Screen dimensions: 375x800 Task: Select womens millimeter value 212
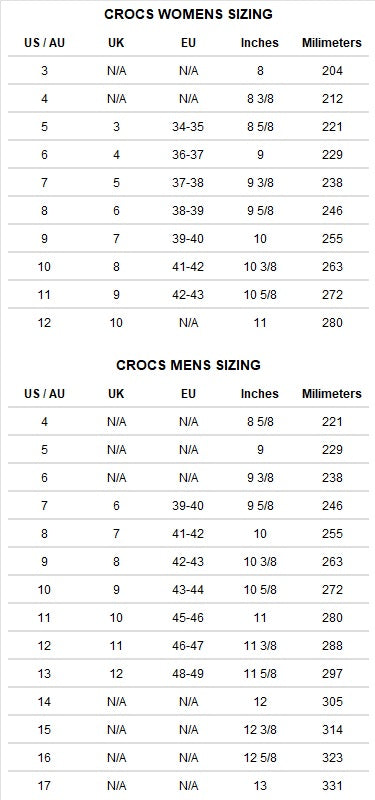332,98
